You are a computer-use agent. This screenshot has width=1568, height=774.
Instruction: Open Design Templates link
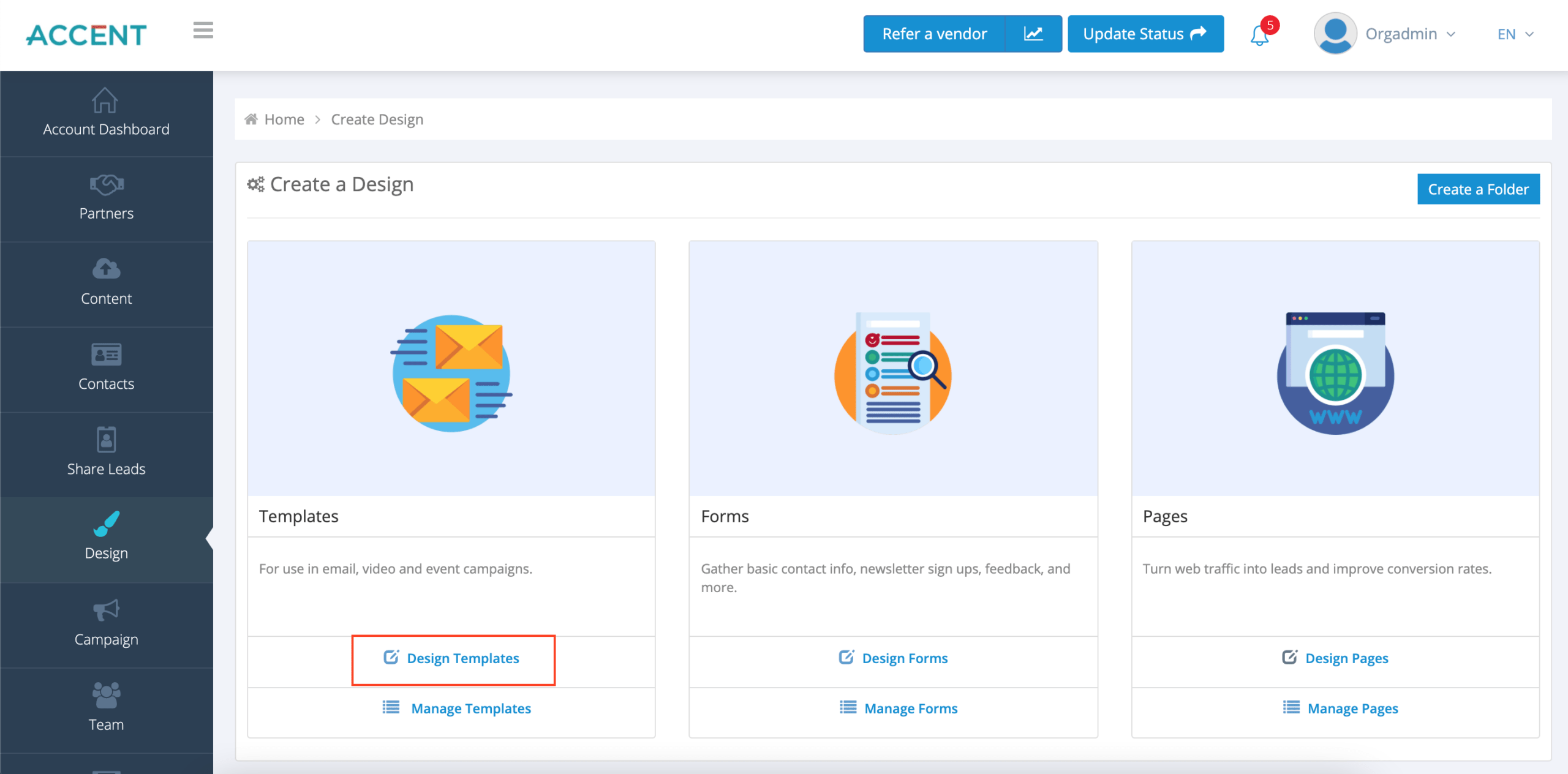453,658
